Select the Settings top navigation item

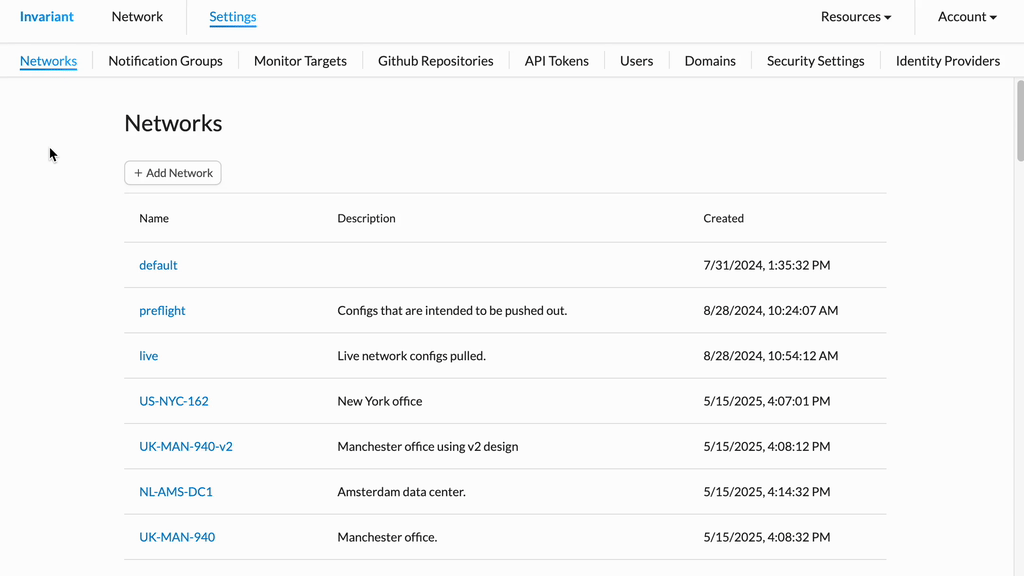click(232, 17)
